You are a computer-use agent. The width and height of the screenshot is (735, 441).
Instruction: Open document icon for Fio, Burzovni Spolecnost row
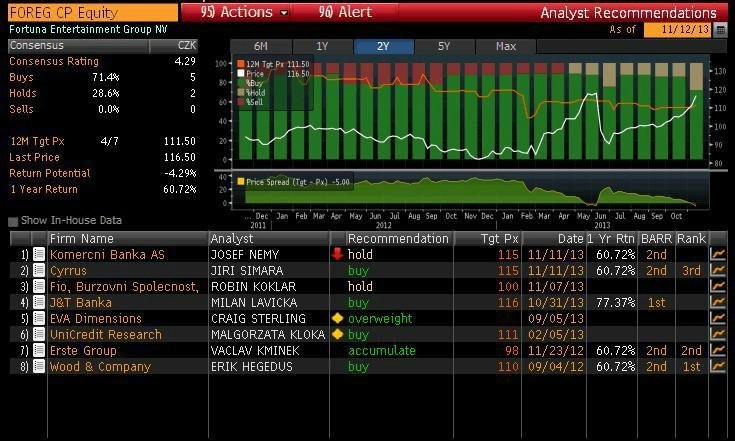point(39,286)
